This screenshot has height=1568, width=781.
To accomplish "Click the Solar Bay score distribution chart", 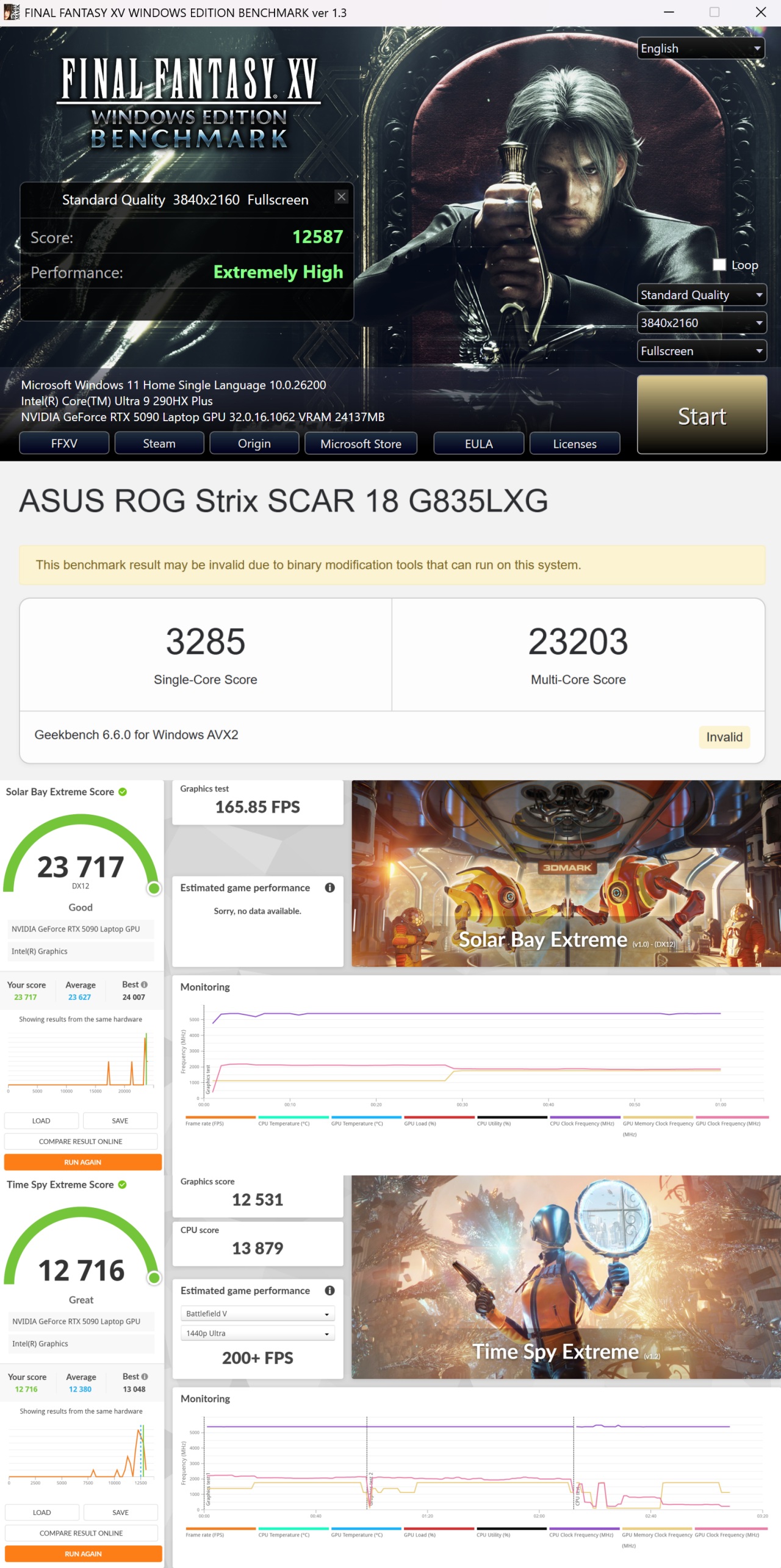I will [81, 1061].
